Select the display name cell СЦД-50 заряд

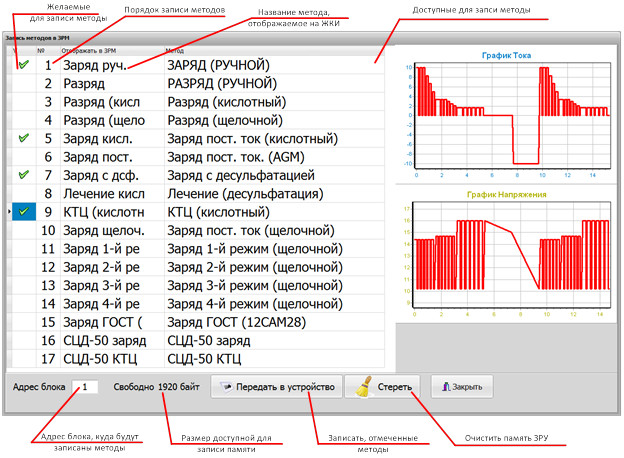tap(109, 340)
